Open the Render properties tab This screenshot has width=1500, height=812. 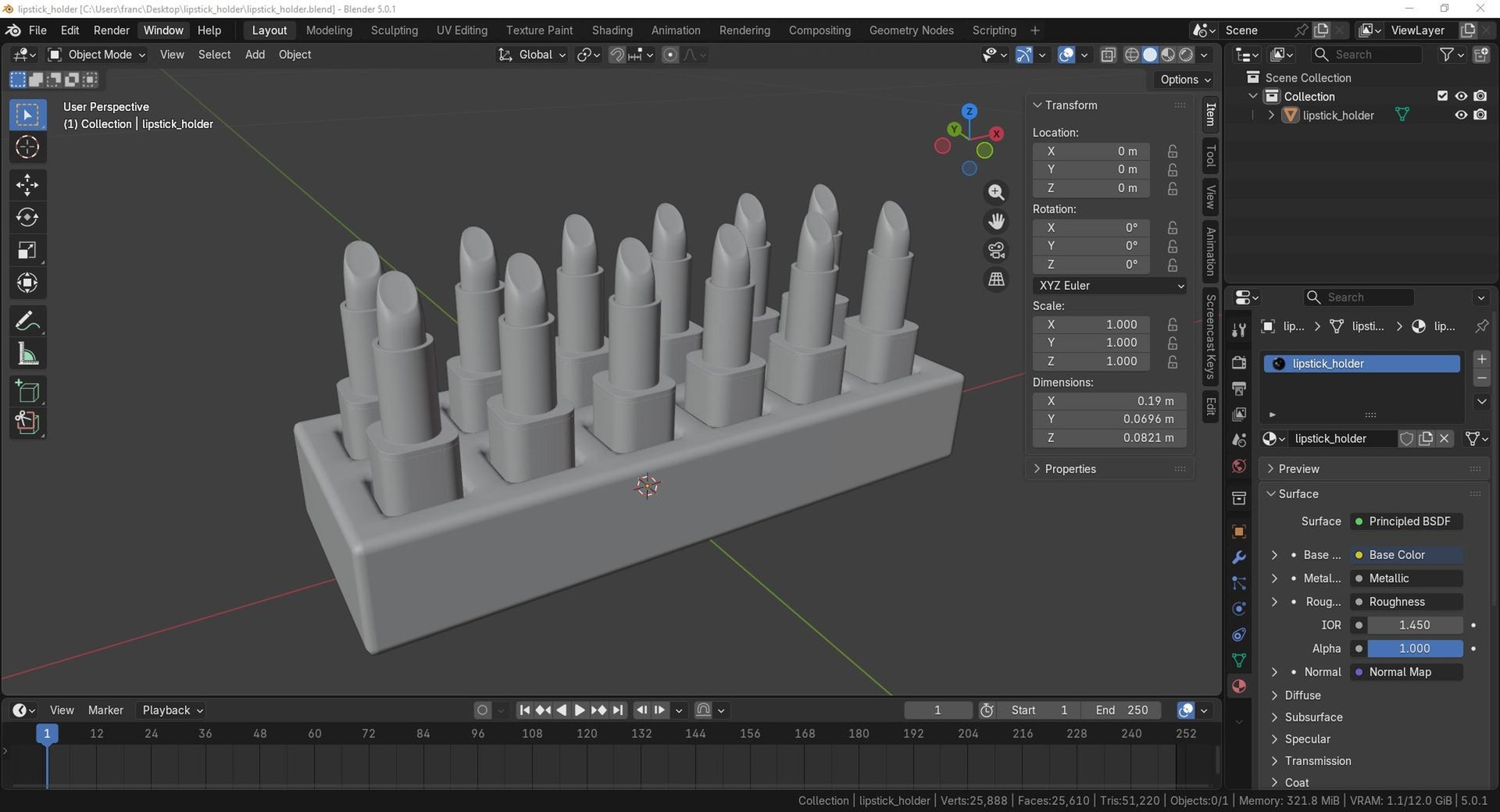[1238, 362]
